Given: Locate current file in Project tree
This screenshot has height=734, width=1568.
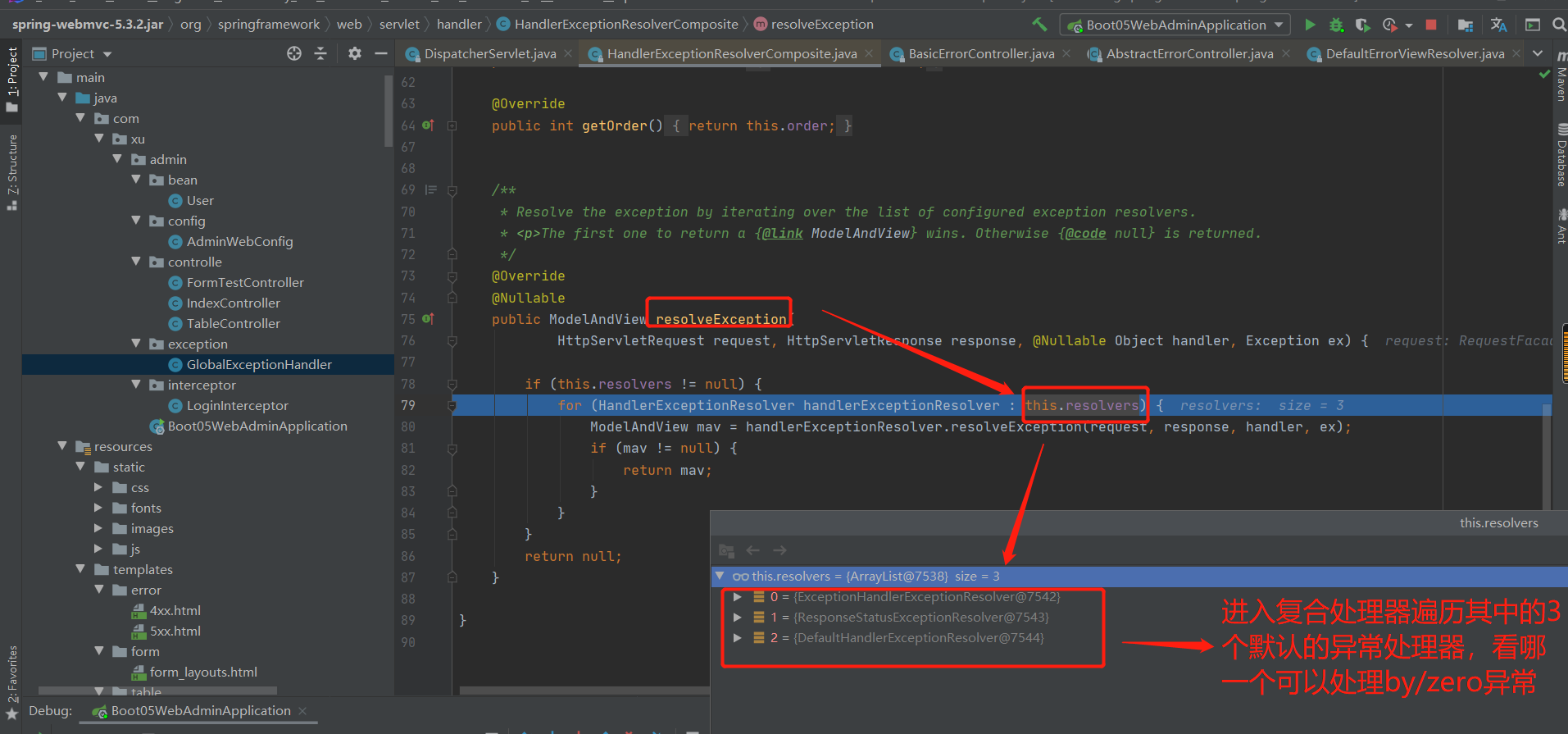Looking at the screenshot, I should click(x=294, y=53).
